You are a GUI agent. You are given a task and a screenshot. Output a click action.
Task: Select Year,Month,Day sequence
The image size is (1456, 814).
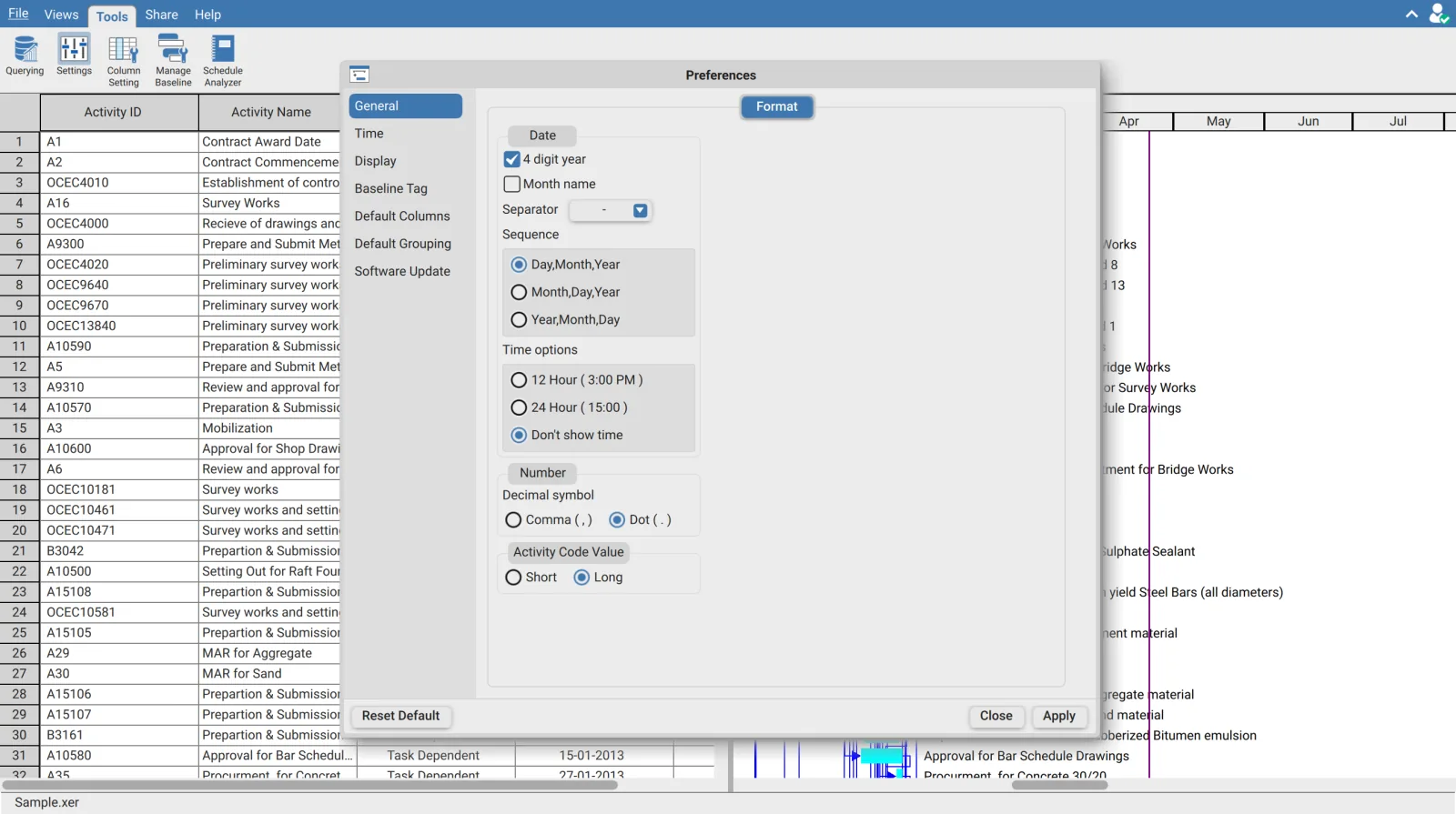[x=519, y=319]
